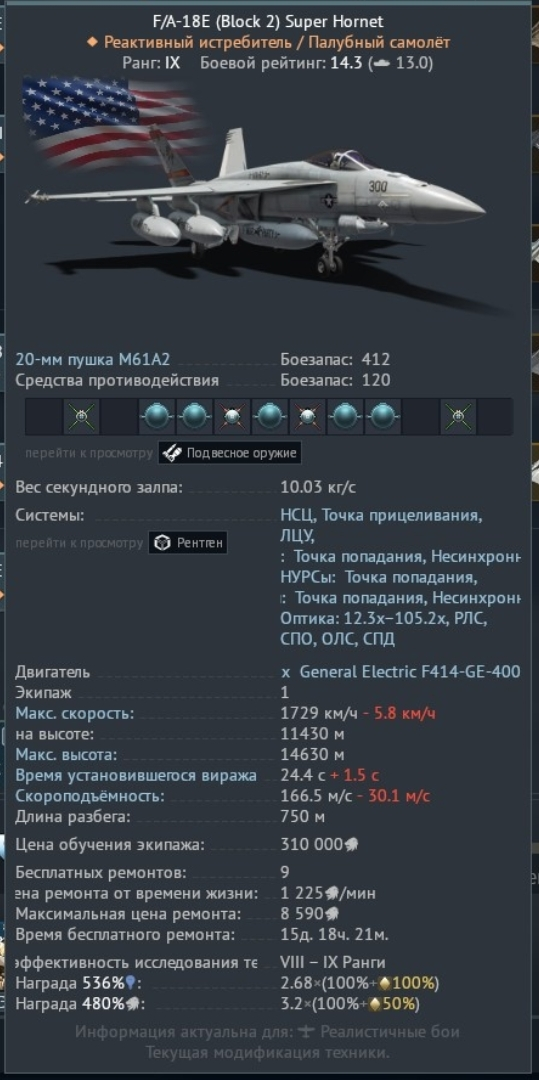Click the United States flag image
The width and height of the screenshot is (539, 1080).
(110, 121)
